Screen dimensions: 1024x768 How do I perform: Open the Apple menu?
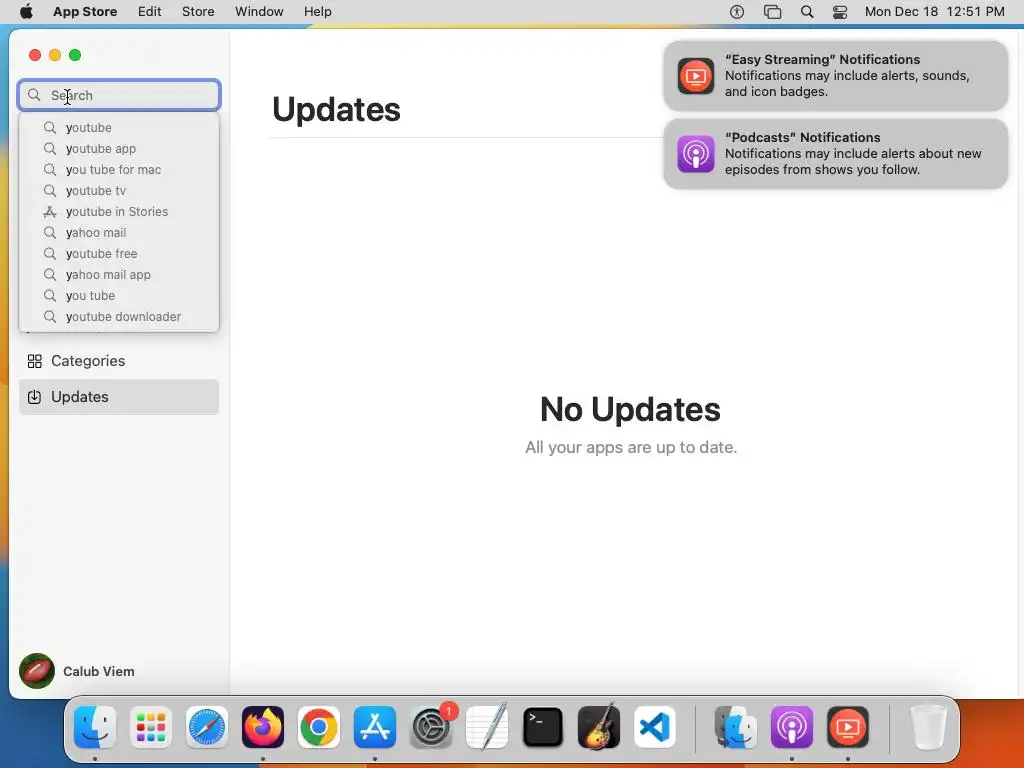[26, 12]
